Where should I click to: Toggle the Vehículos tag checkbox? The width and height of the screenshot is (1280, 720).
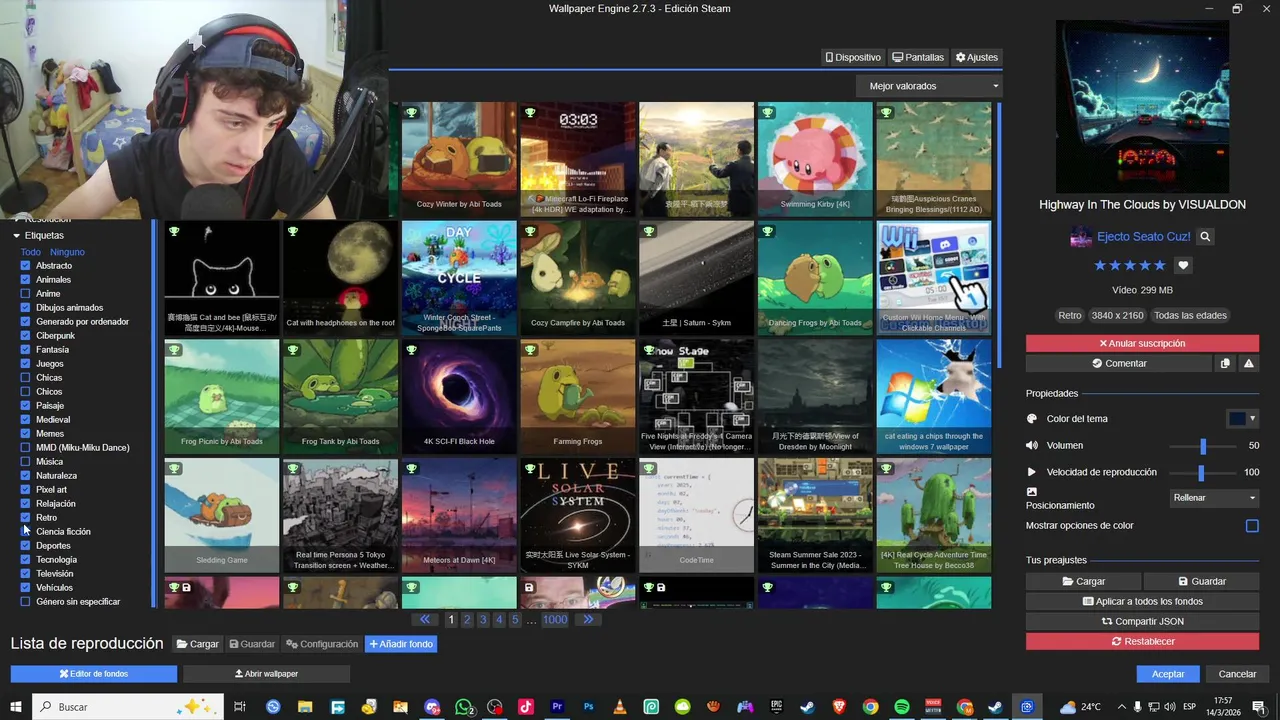[x=26, y=588]
